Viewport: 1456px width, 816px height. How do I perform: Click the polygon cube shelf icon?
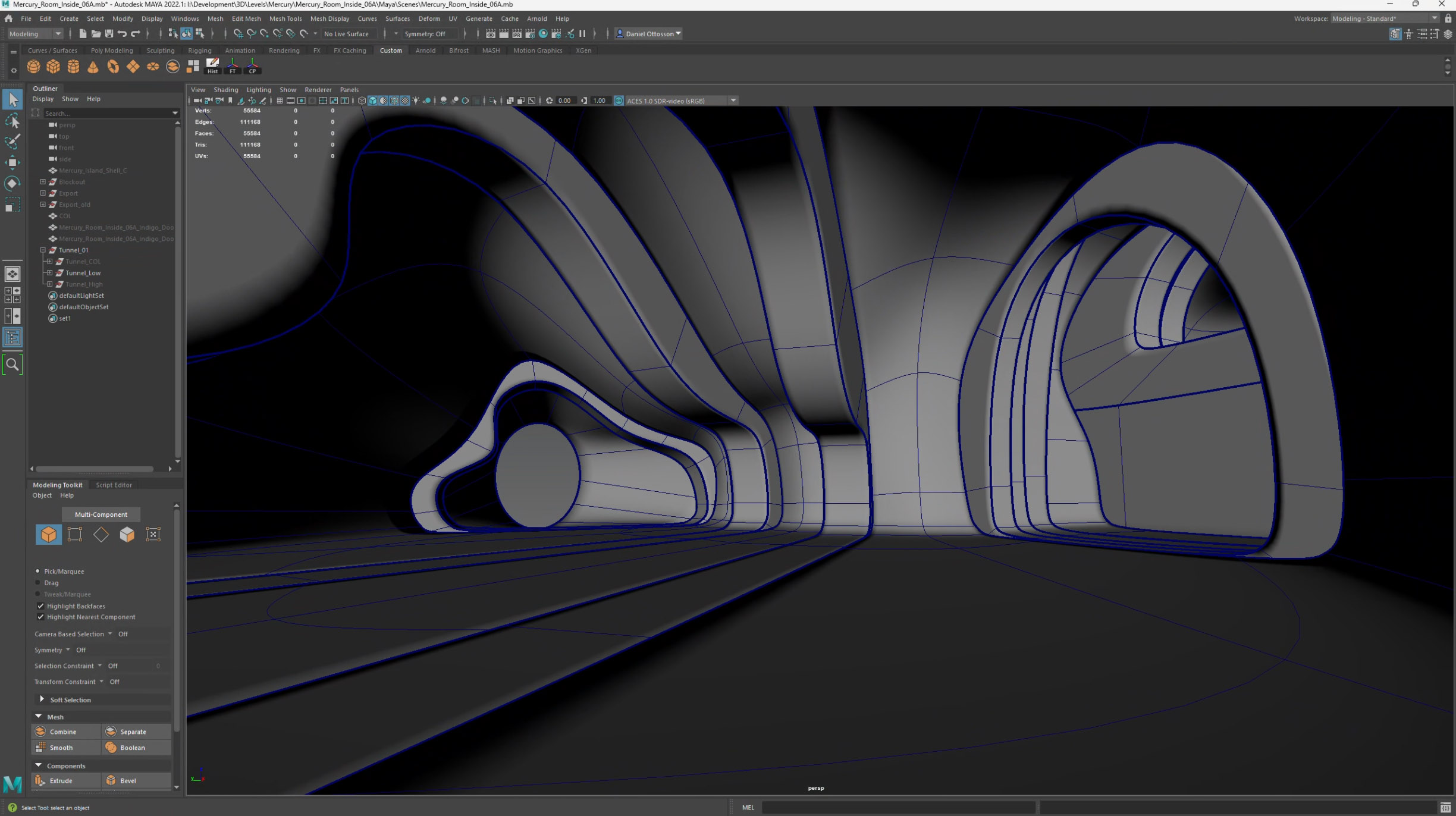[54, 67]
